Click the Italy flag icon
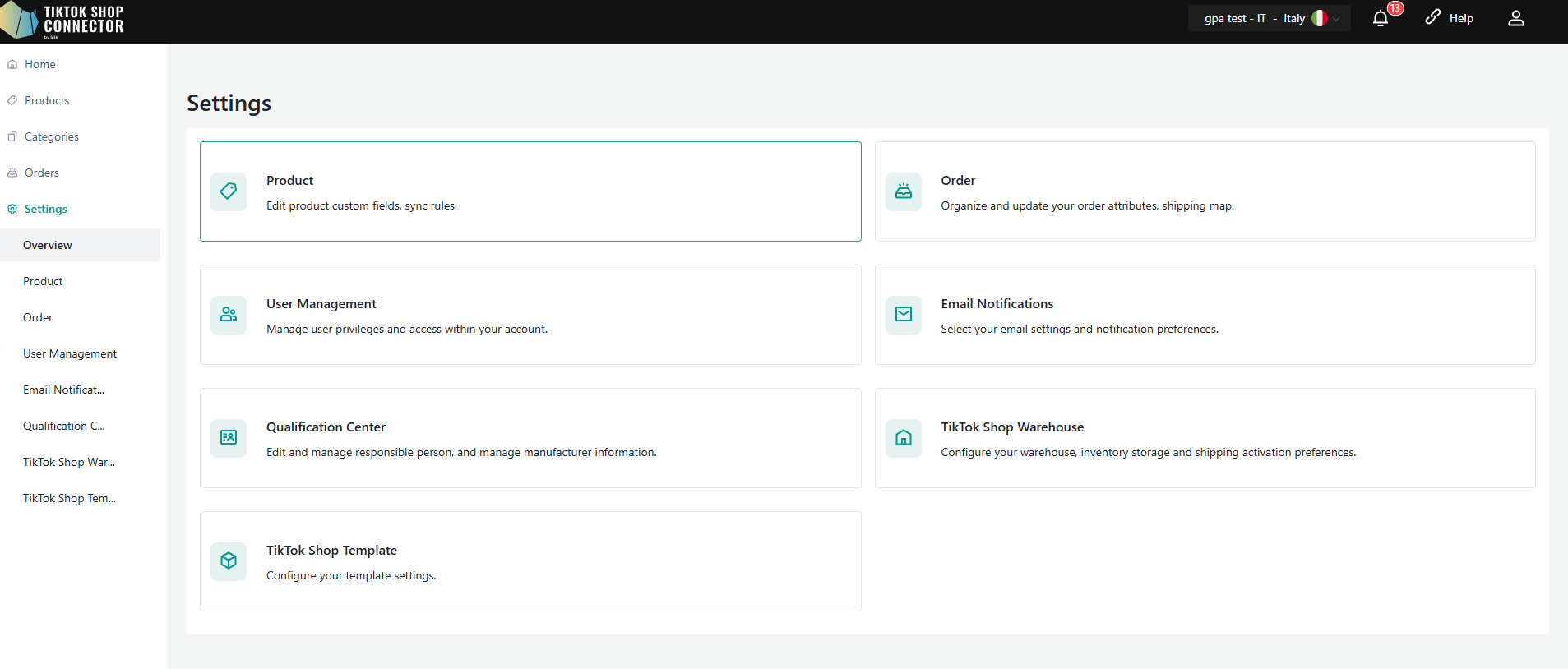This screenshot has width=1568, height=669. [1319, 18]
